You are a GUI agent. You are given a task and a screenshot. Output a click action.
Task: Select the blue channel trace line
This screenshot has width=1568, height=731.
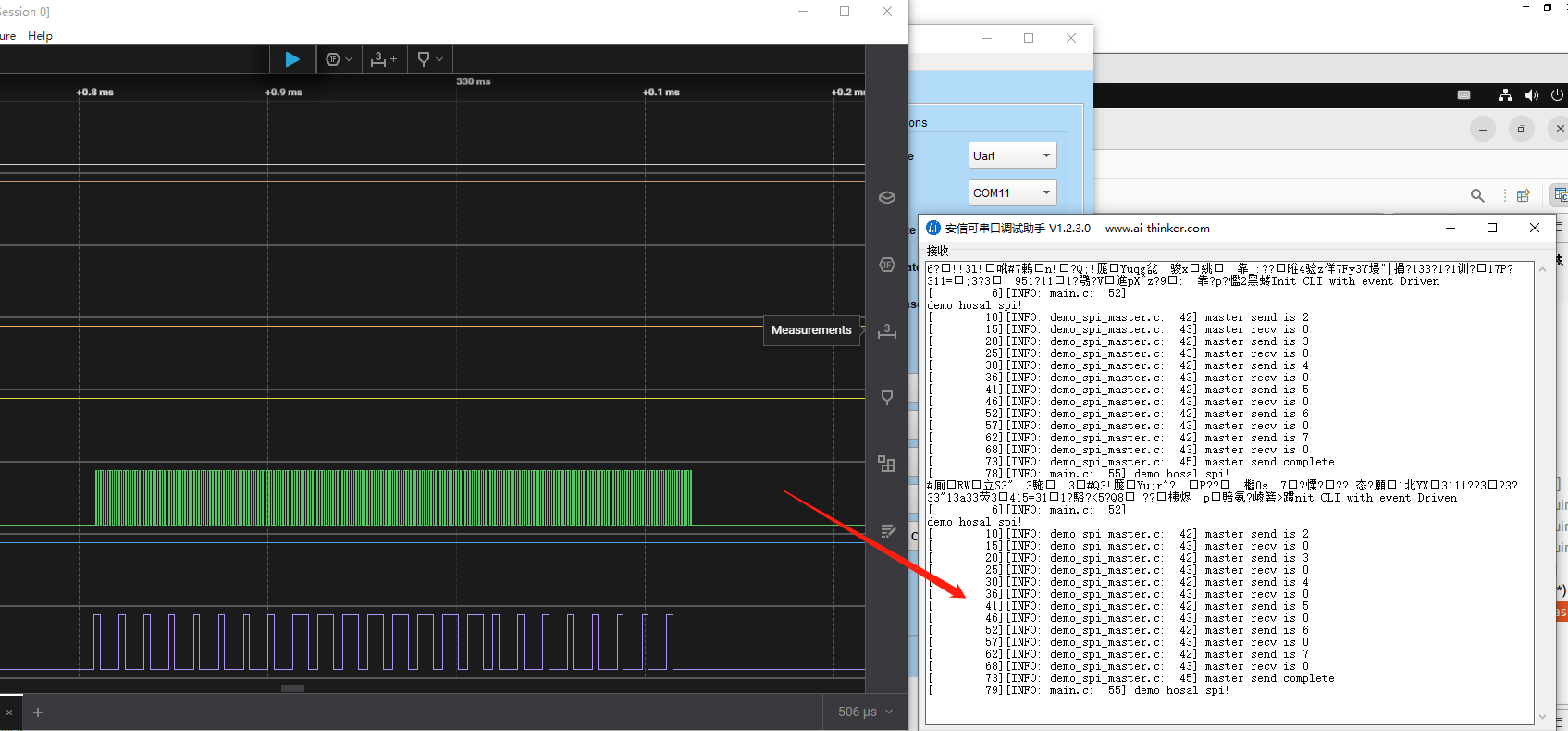coord(432,542)
